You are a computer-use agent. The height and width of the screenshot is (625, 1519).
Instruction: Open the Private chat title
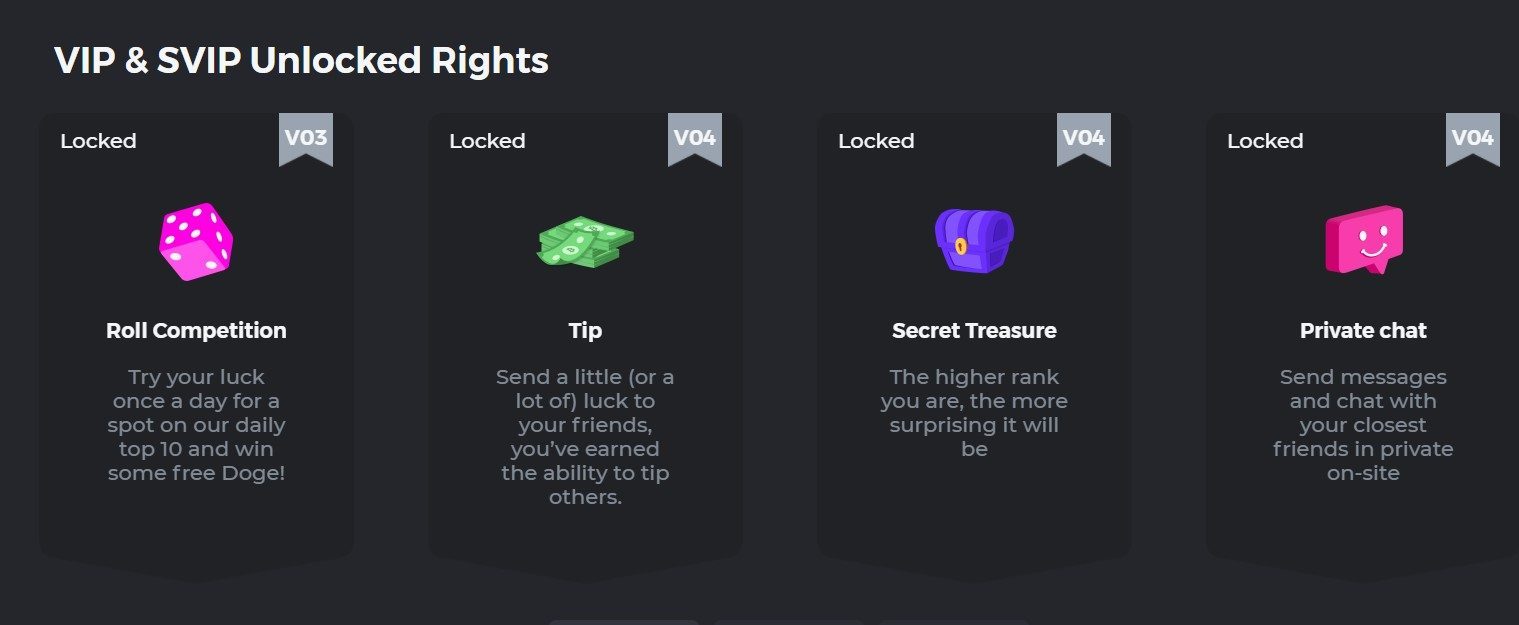(x=1363, y=331)
